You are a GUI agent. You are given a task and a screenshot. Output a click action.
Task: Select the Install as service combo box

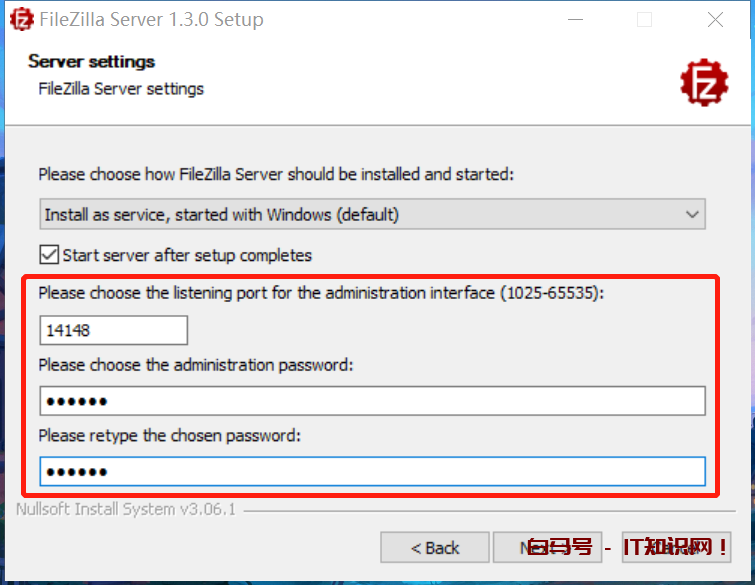pos(360,214)
